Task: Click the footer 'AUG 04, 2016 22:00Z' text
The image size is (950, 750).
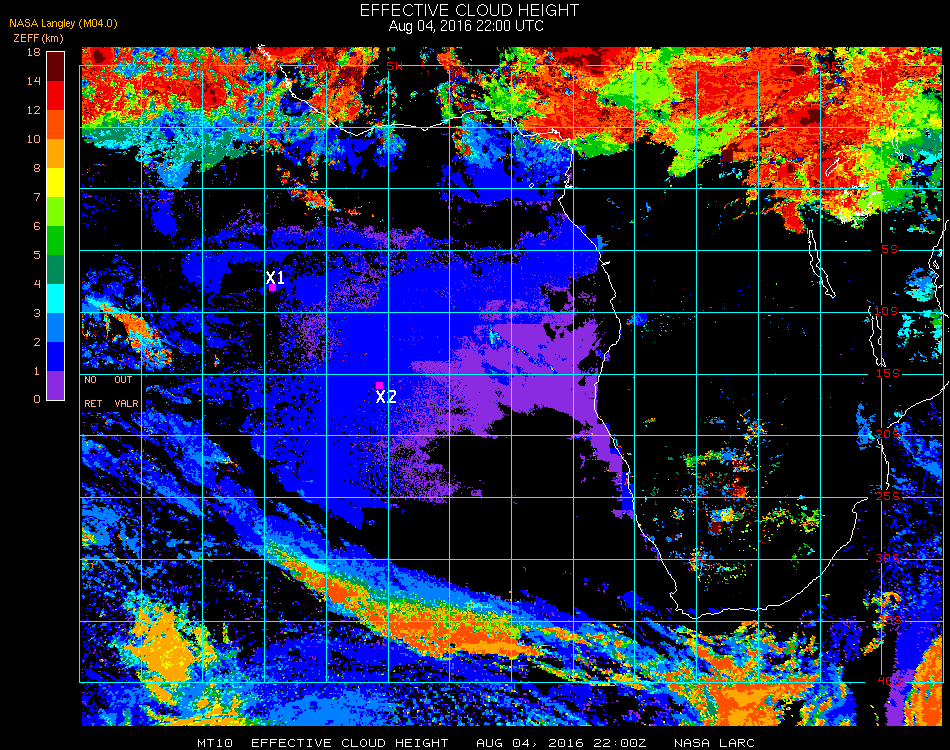Action: (561, 743)
